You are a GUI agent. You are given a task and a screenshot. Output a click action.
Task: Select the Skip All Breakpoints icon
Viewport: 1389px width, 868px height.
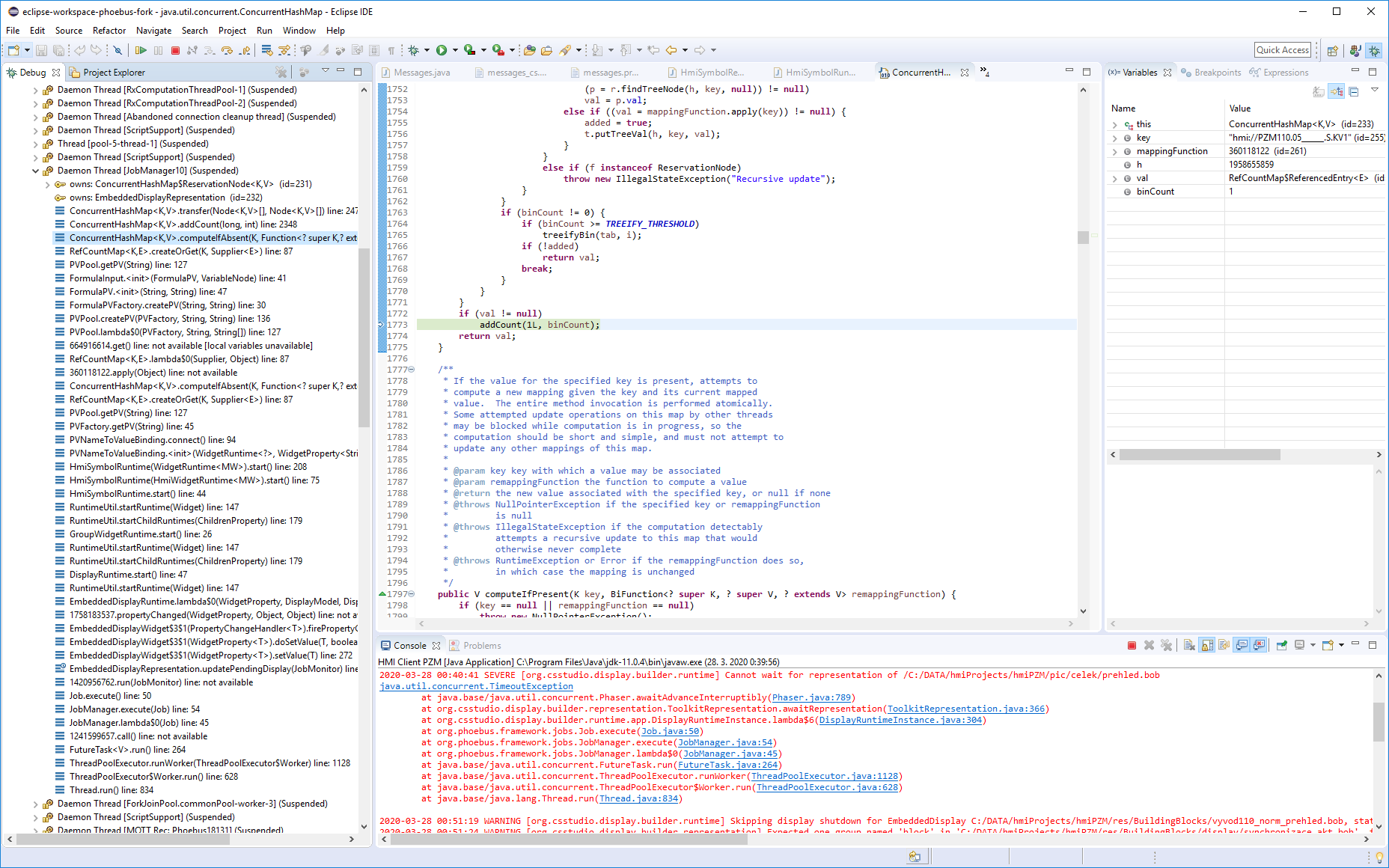[117, 50]
